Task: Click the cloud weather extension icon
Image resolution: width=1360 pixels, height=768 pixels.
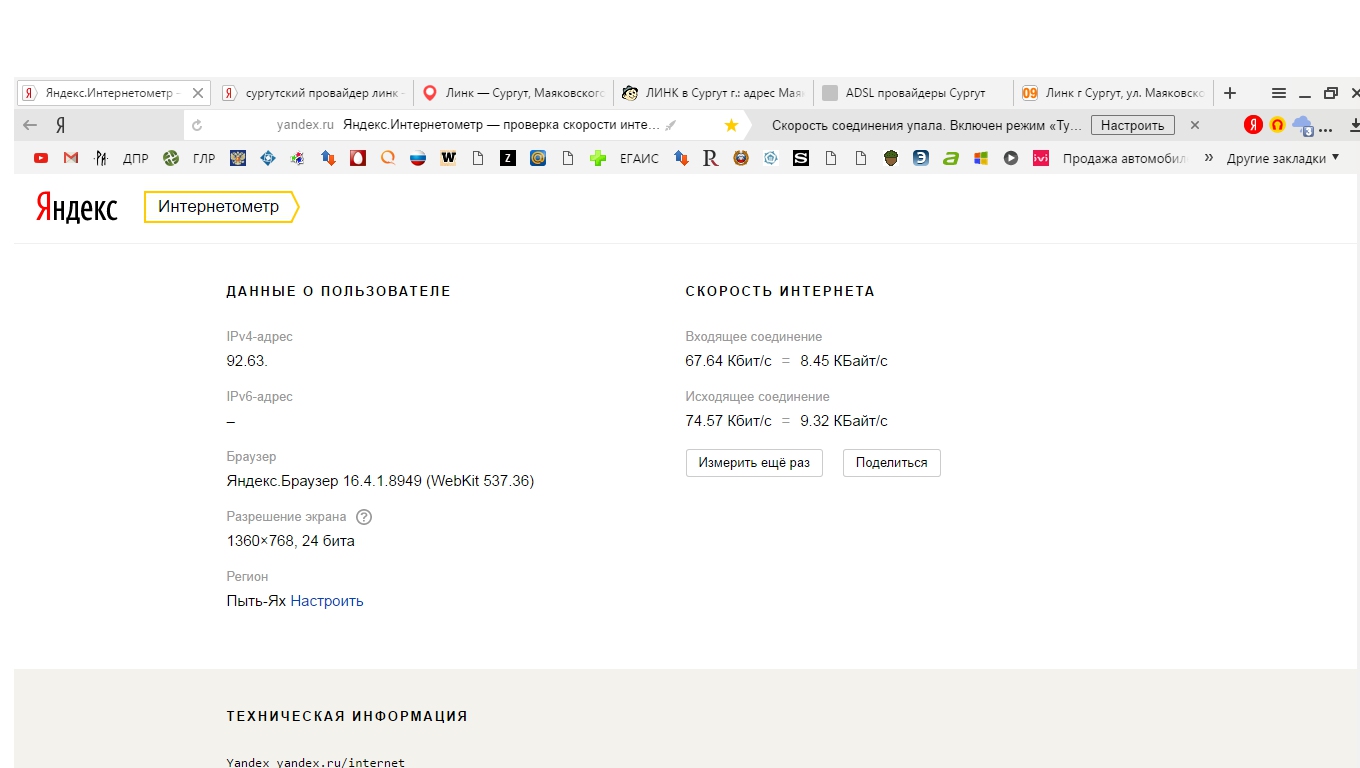Action: pyautogui.click(x=1302, y=125)
